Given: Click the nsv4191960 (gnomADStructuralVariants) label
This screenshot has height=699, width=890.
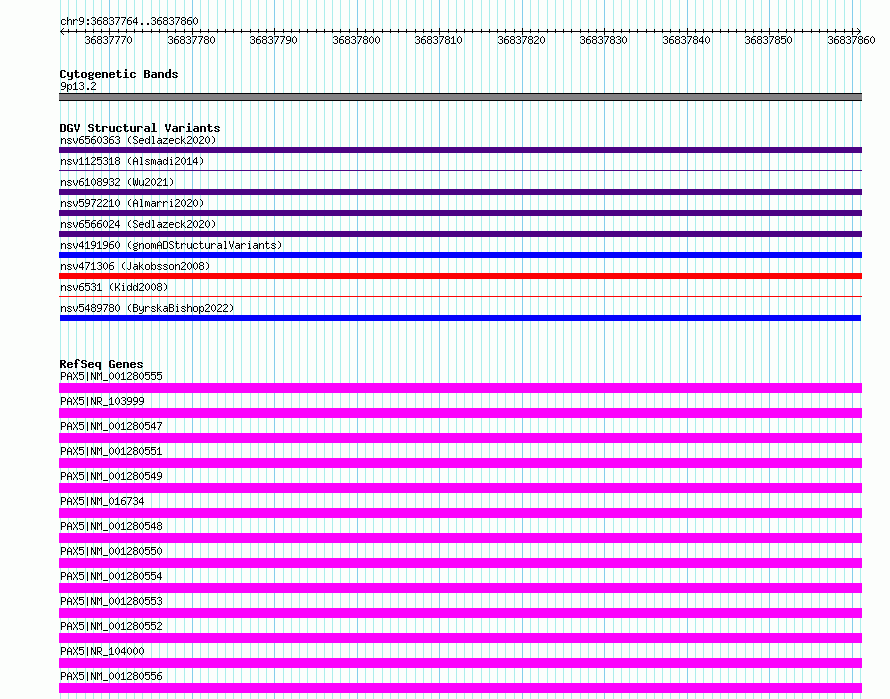Looking at the screenshot, I should (171, 245).
